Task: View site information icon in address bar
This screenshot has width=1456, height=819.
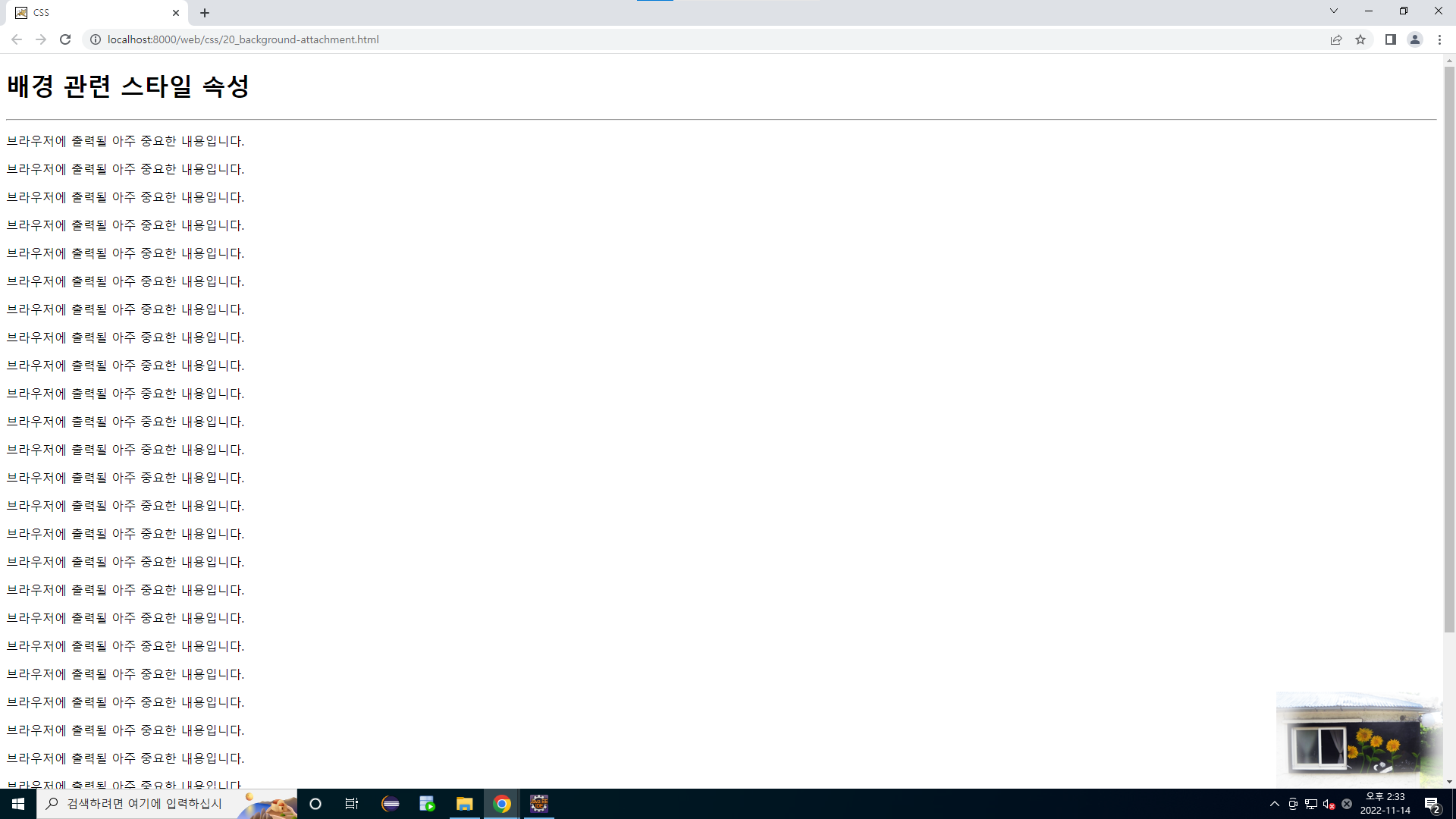Action: pyautogui.click(x=96, y=39)
